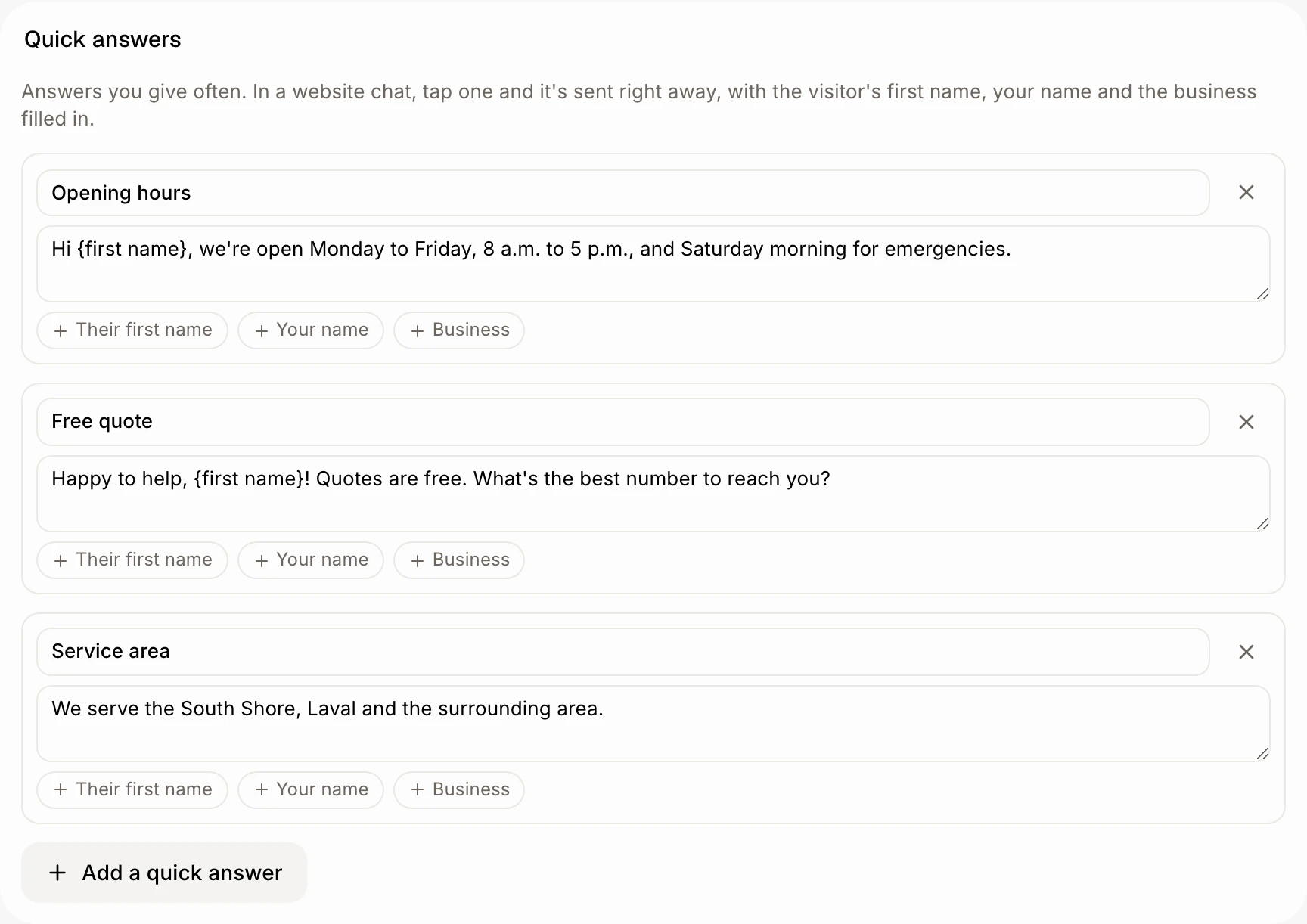Insert Their first name in Opening hours
Image resolution: width=1307 pixels, height=924 pixels.
click(x=132, y=330)
